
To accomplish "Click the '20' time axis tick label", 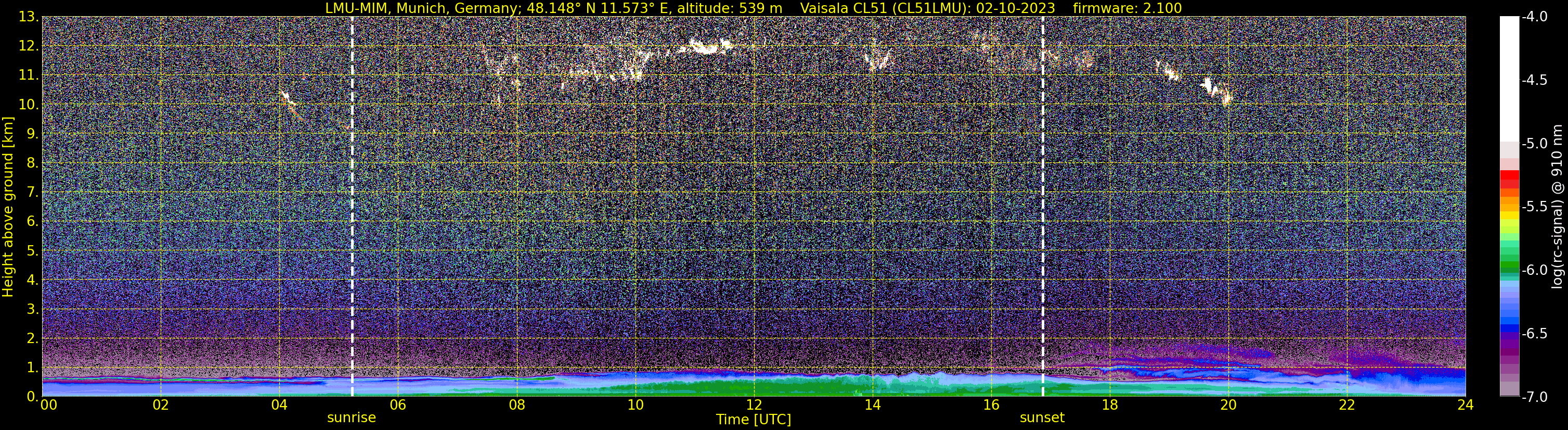I will coord(1229,405).
